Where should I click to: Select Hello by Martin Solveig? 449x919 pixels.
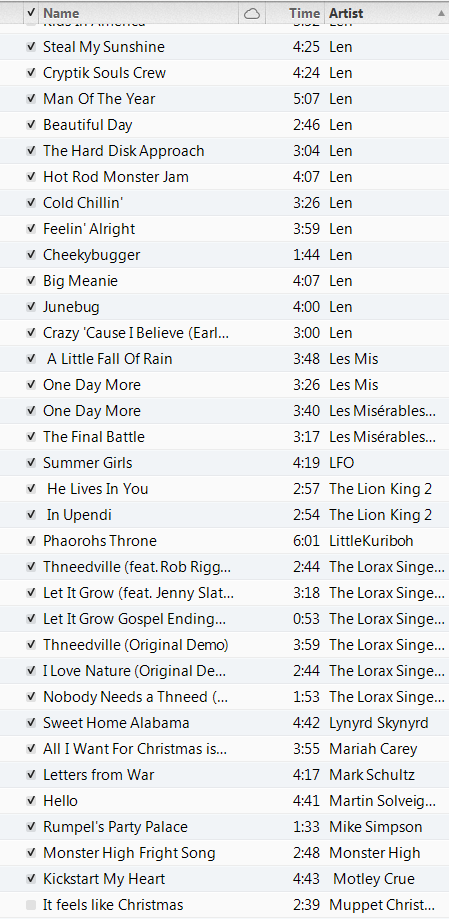224,801
